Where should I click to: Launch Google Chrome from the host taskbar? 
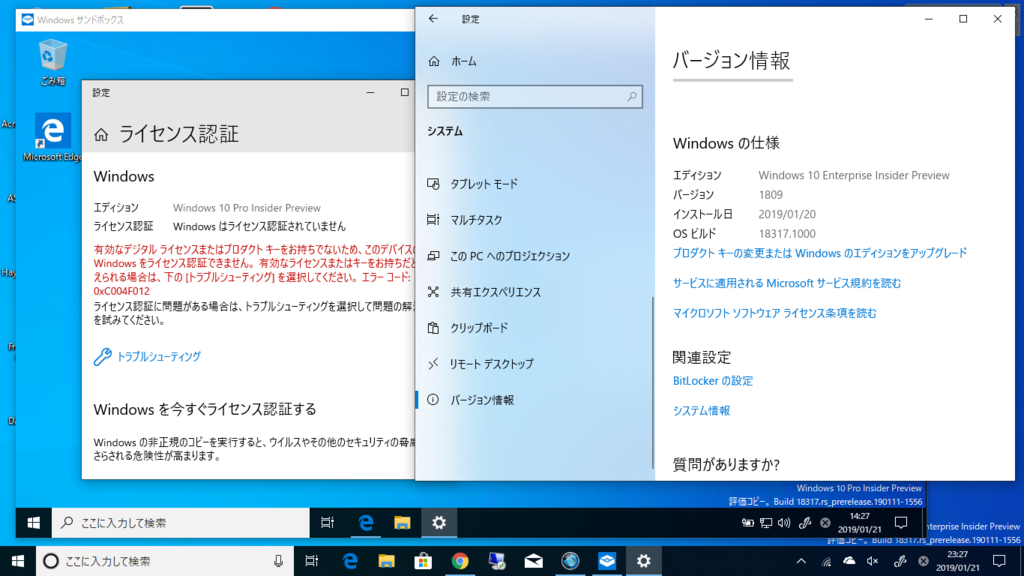pyautogui.click(x=460, y=562)
